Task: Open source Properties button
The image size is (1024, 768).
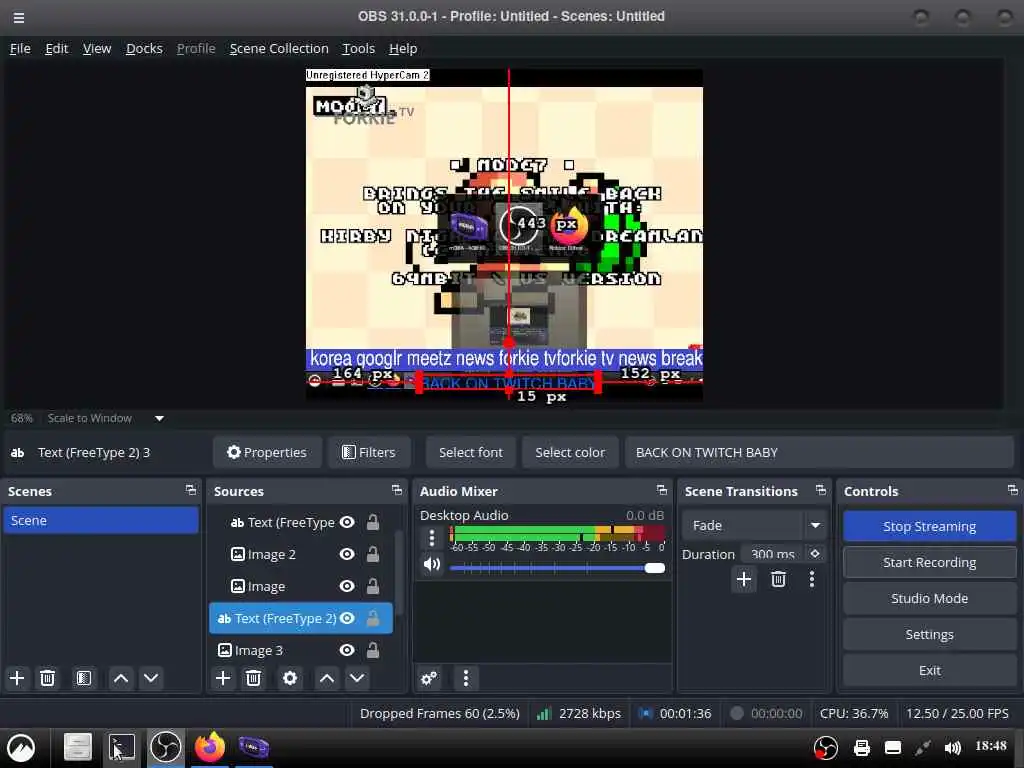Action: tap(267, 452)
